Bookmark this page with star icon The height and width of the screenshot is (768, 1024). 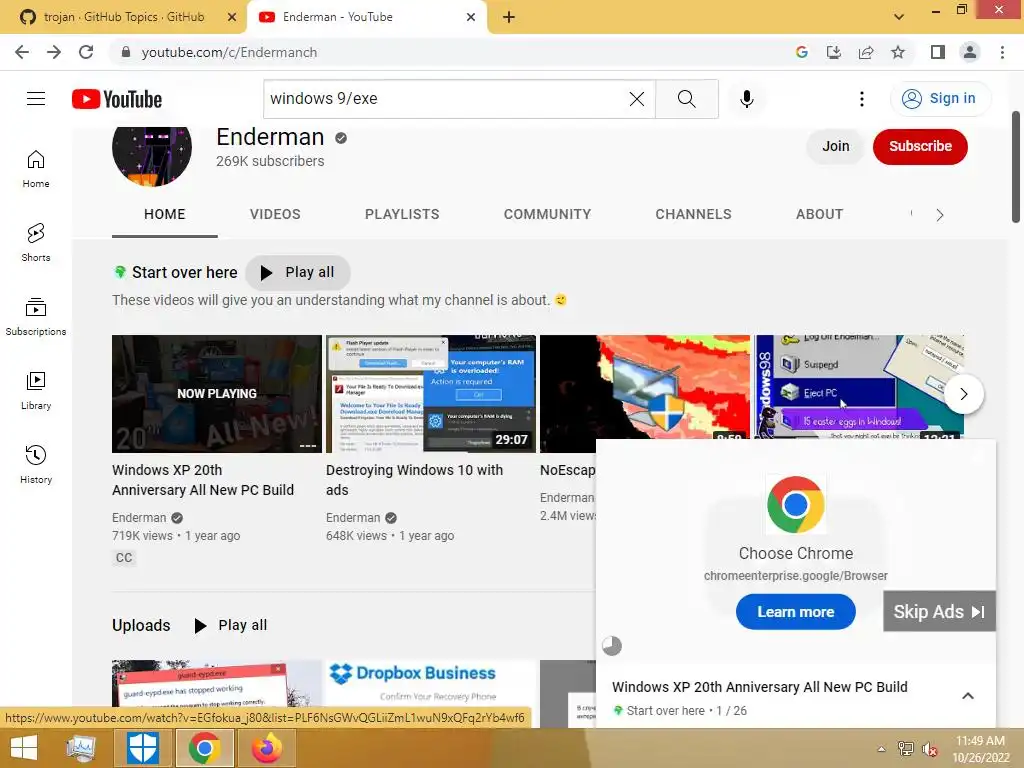pyautogui.click(x=898, y=52)
